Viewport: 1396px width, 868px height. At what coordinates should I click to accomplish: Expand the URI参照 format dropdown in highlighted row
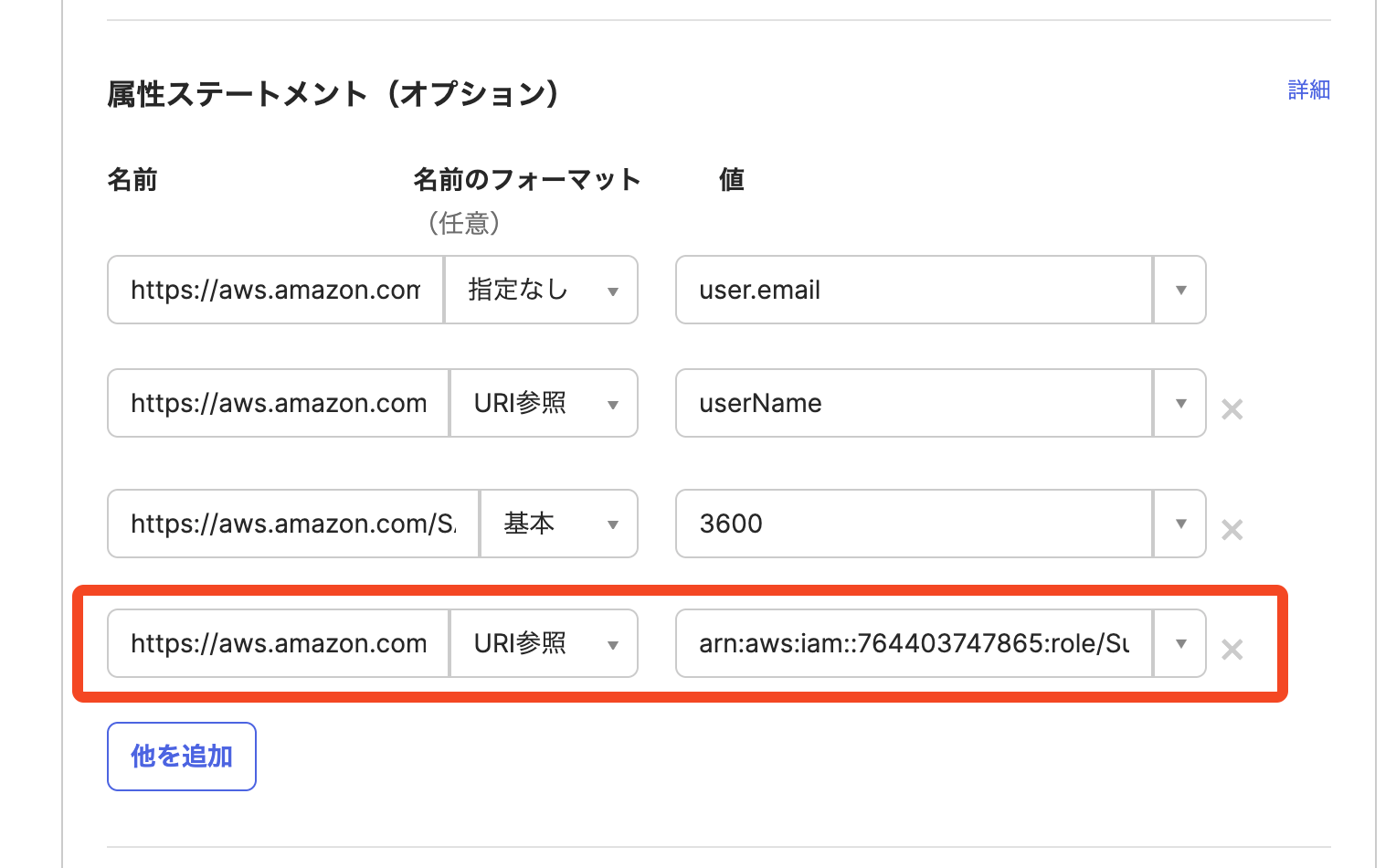coord(544,643)
